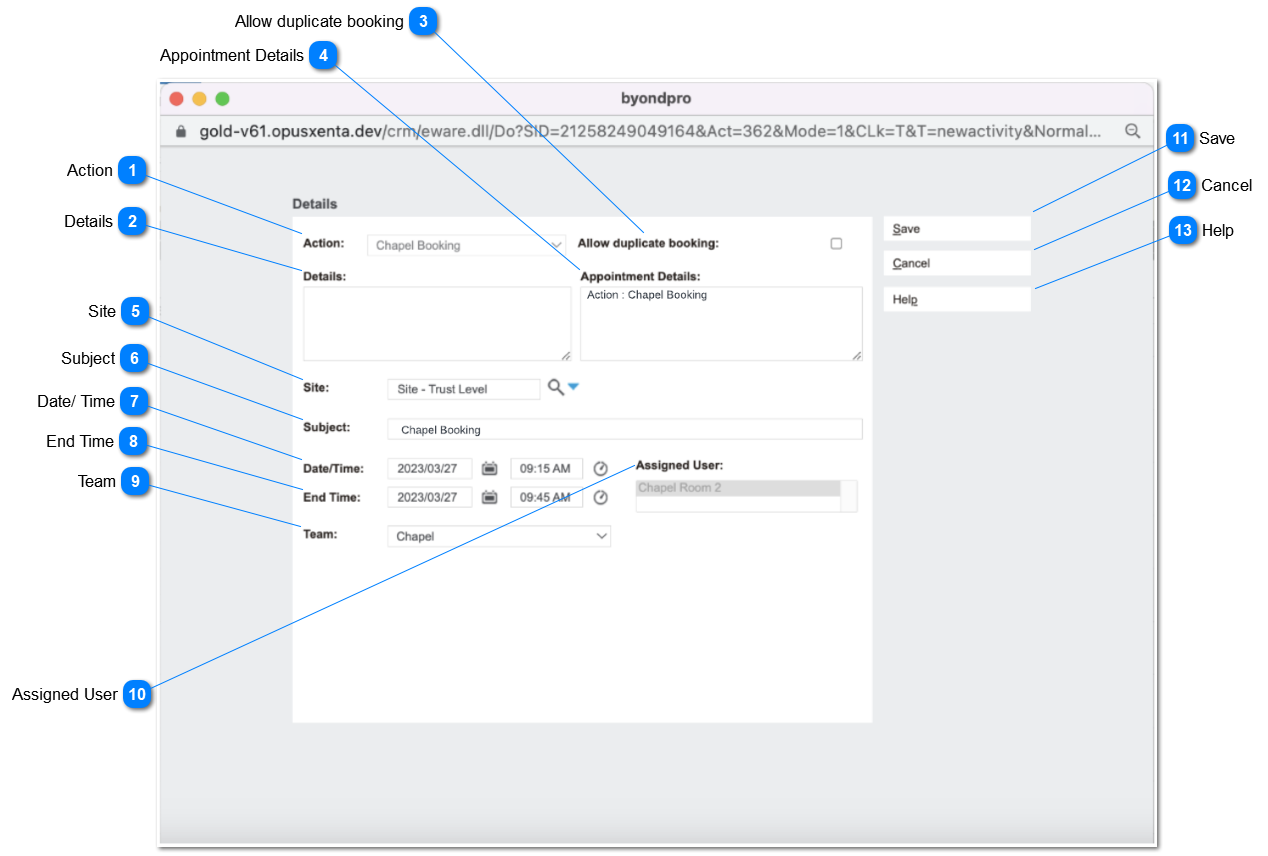The image size is (1268, 856).
Task: Click into the Appointment Details text area
Action: (721, 323)
